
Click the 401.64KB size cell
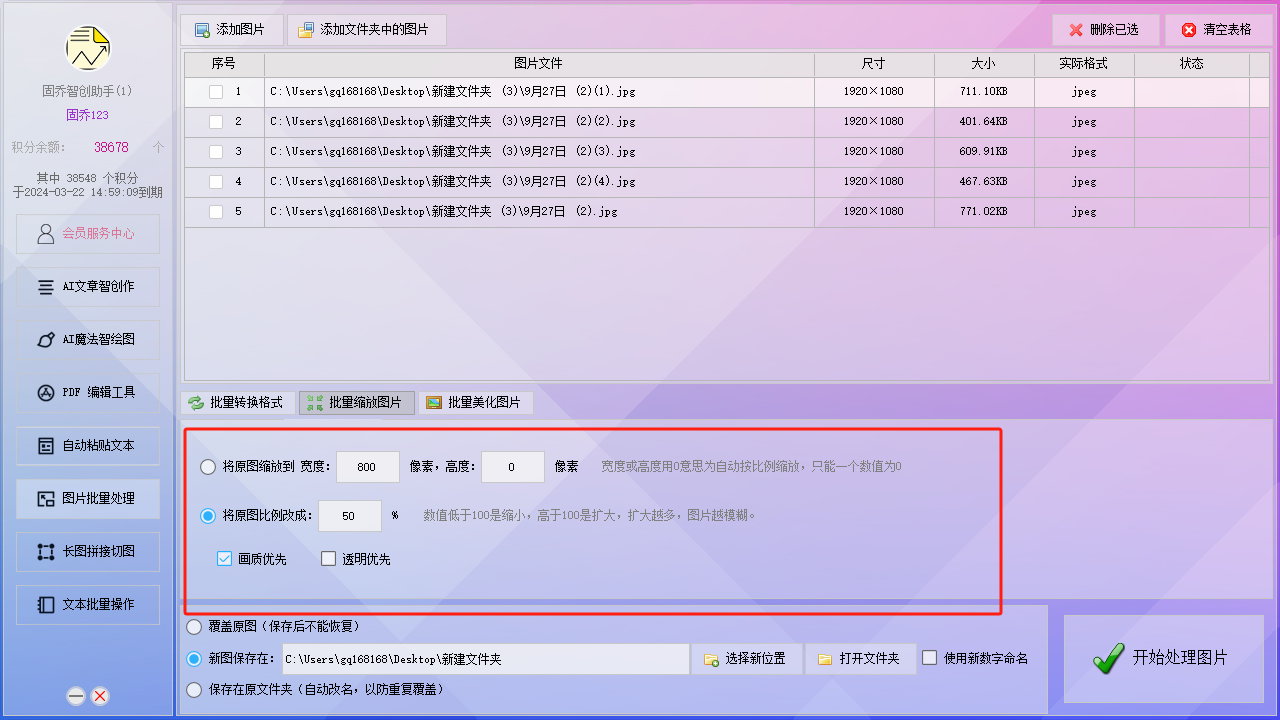(x=984, y=122)
